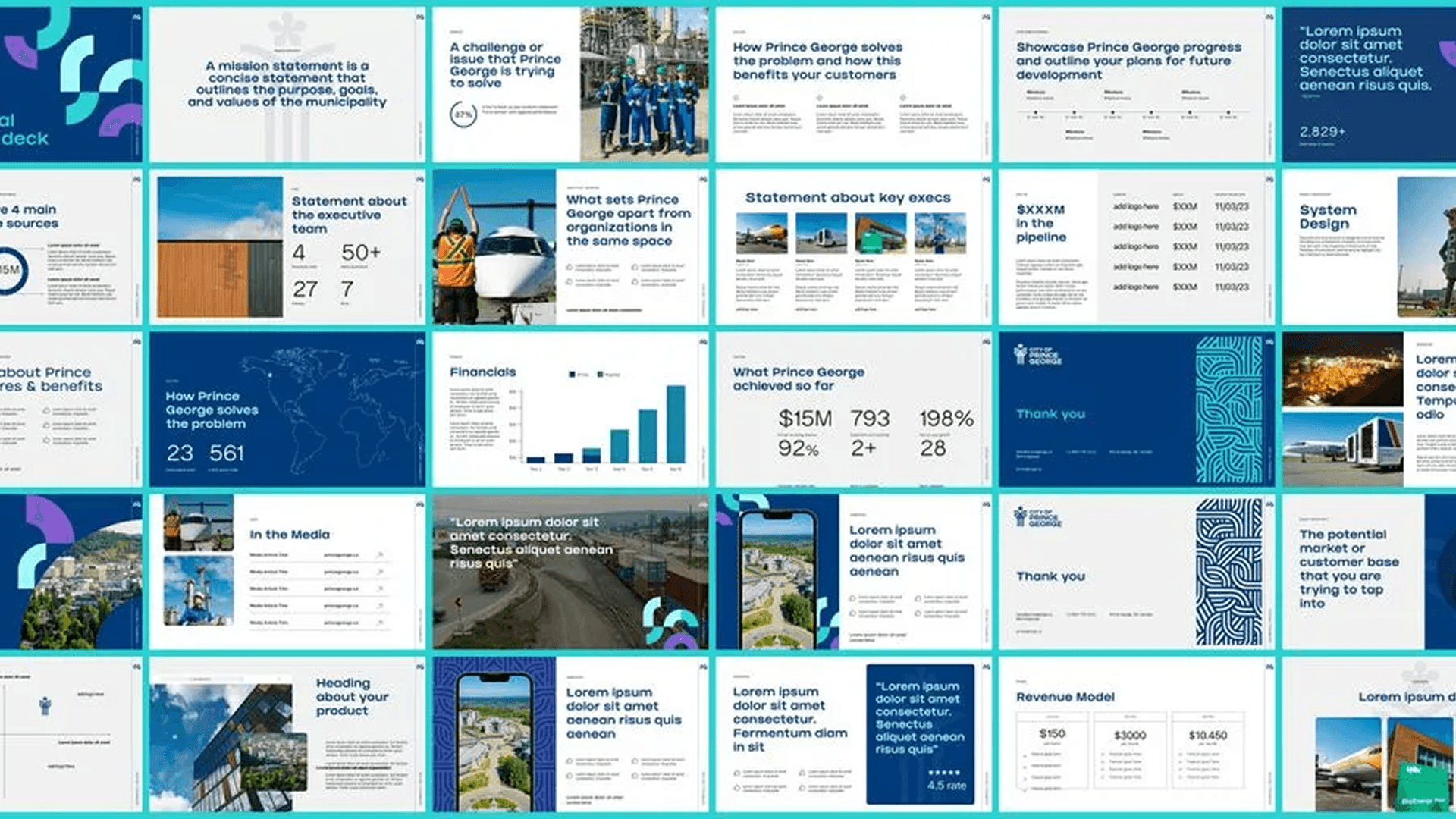Click the $10,450 pricing column
The width and height of the screenshot is (1456, 819).
click(x=1207, y=751)
